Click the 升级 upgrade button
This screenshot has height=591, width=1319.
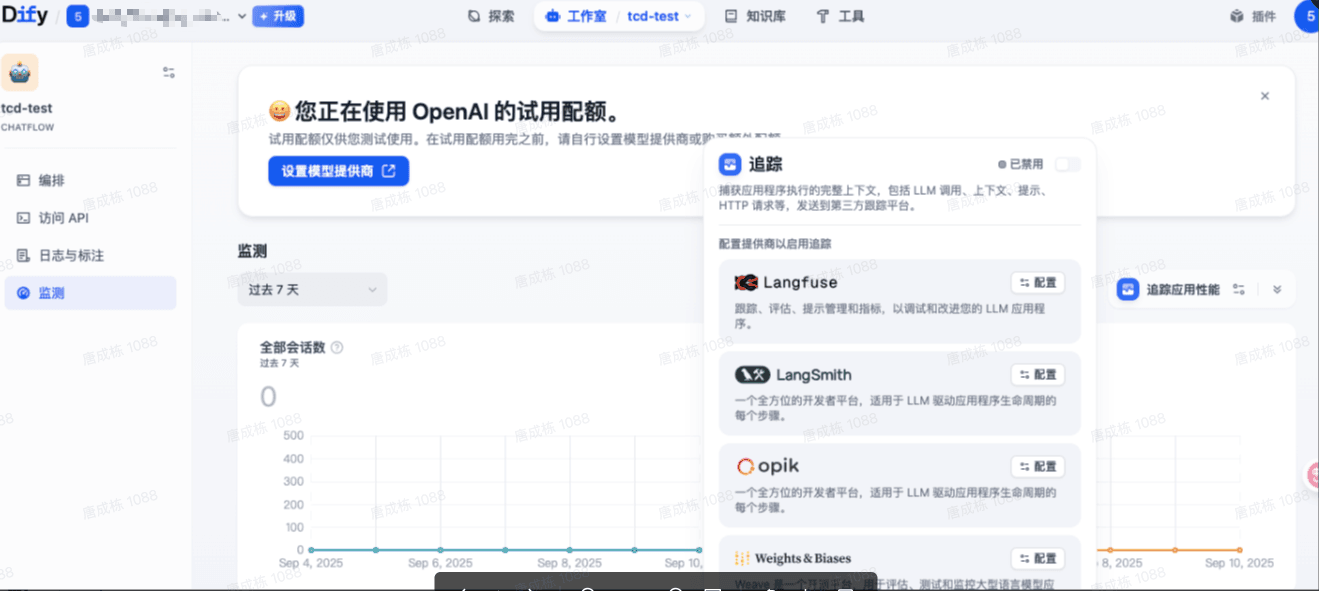click(278, 17)
